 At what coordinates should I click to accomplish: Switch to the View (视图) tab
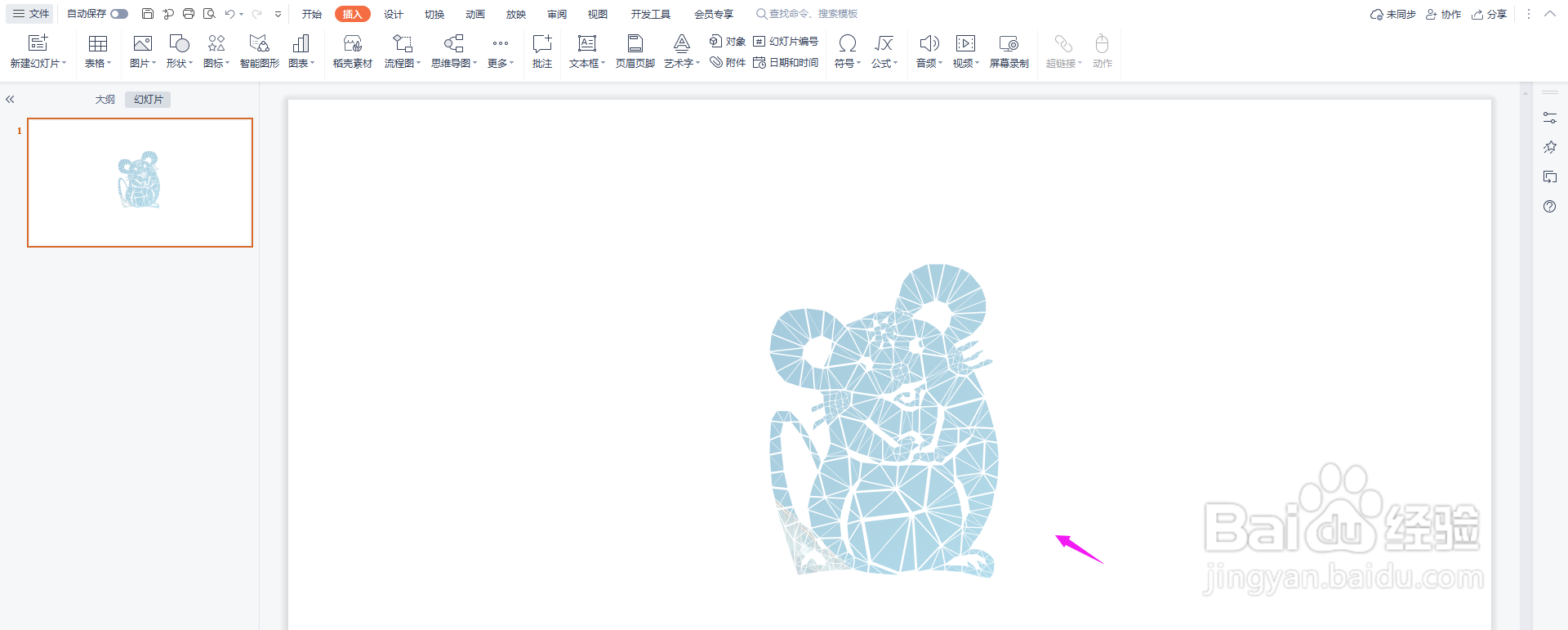tap(598, 14)
